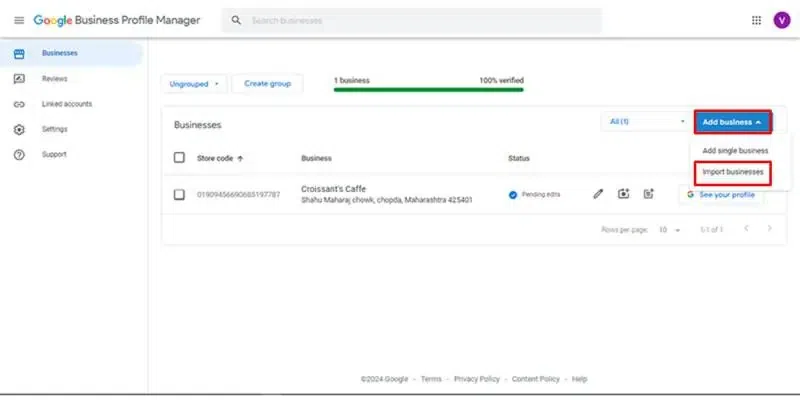The height and width of the screenshot is (400, 800).
Task: Select Businesses in the sidebar
Action: [x=71, y=54]
